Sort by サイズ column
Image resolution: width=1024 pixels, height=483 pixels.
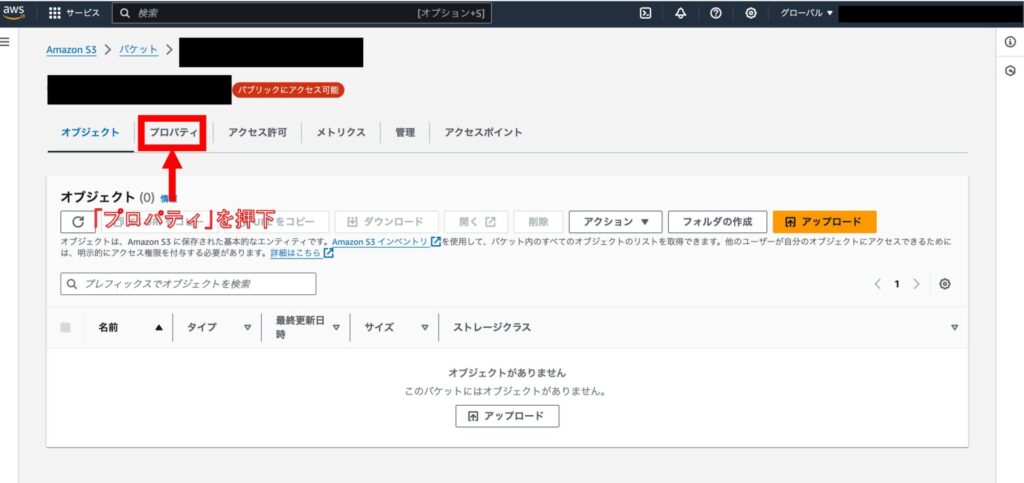click(424, 328)
